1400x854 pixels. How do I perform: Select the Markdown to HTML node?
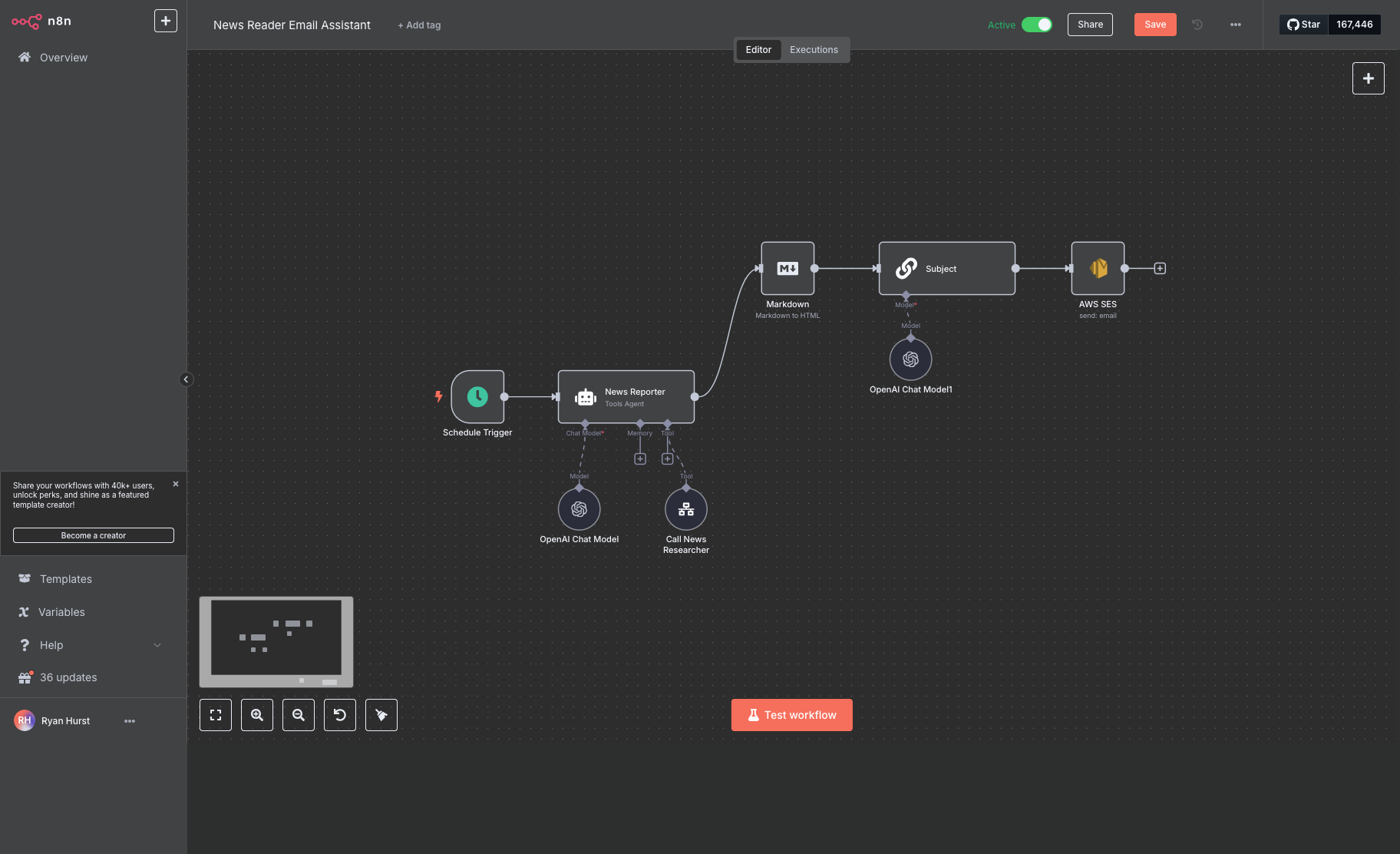787,268
